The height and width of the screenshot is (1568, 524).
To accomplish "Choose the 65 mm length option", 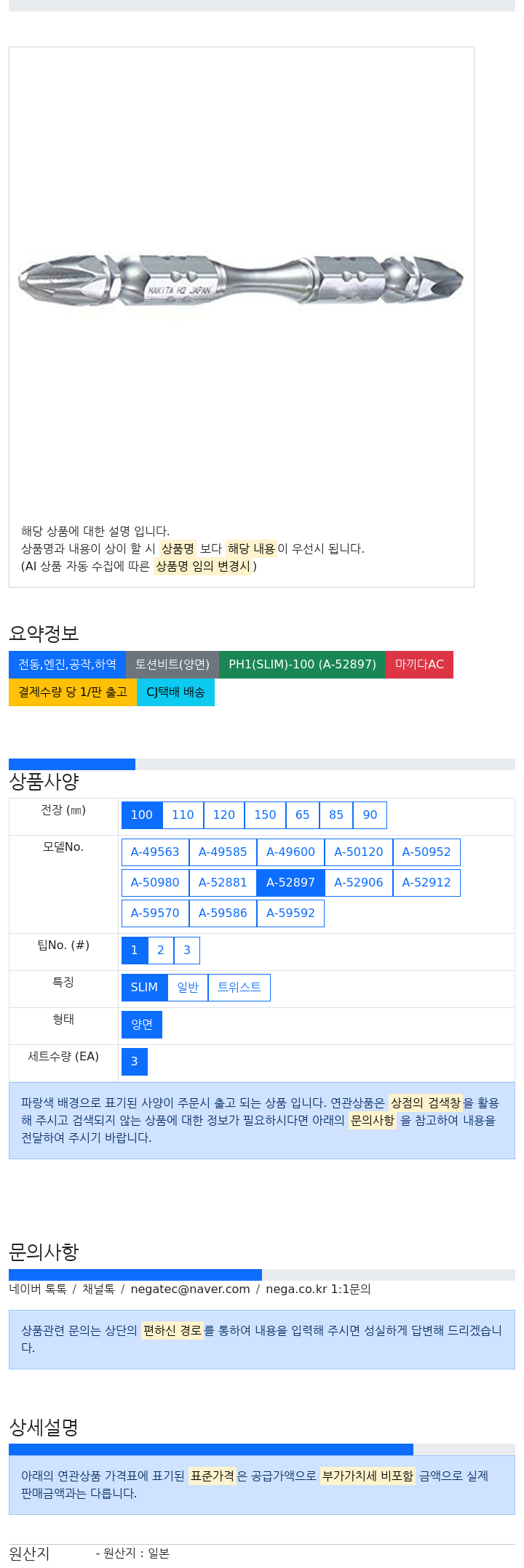I will (x=302, y=815).
